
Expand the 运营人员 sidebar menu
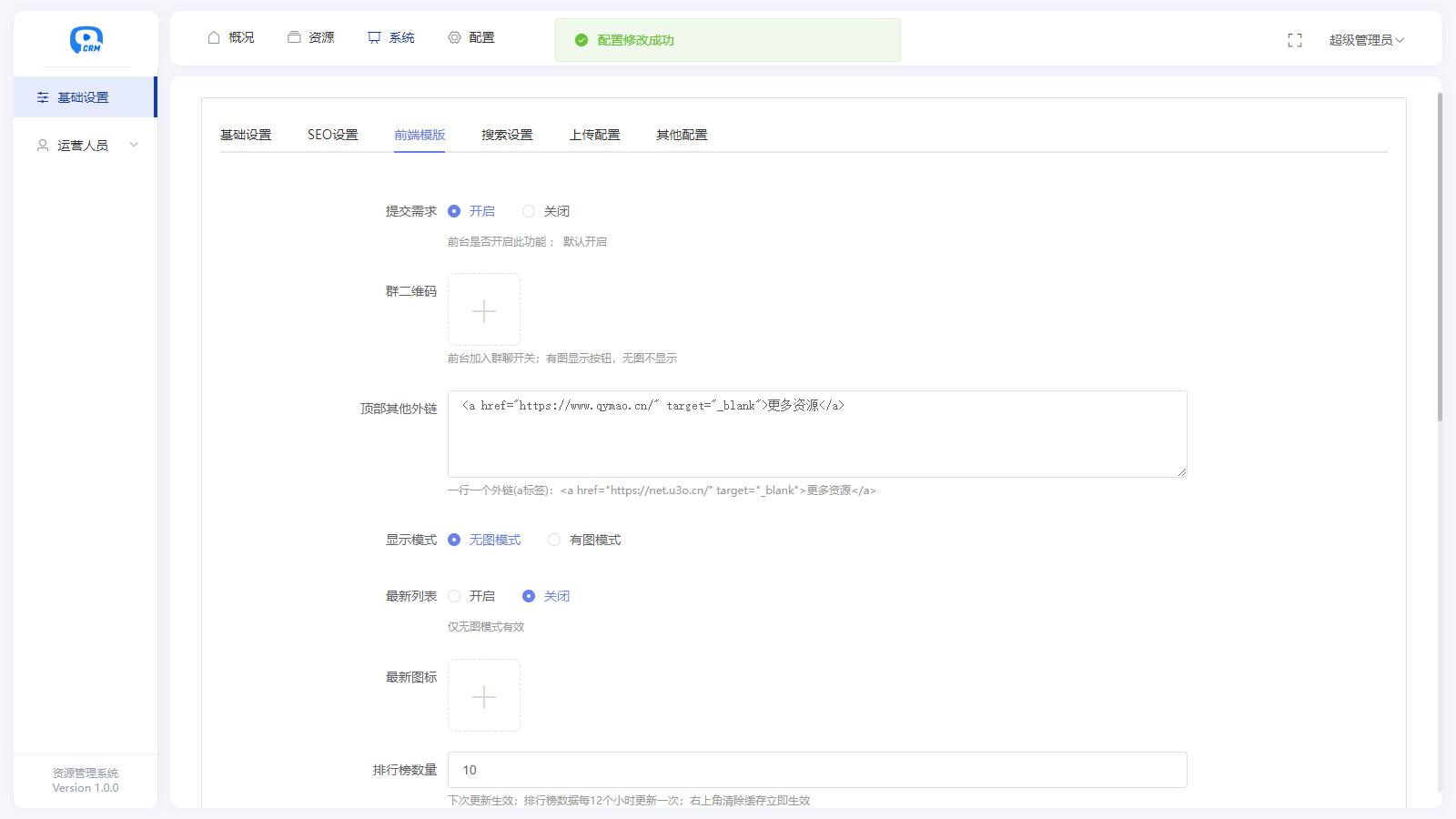(86, 146)
